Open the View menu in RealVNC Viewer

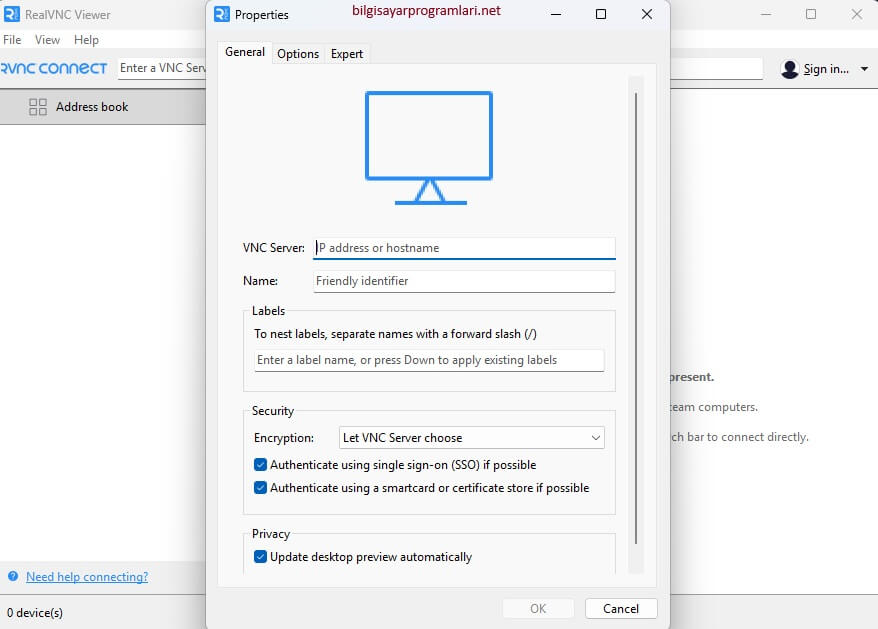click(x=47, y=40)
